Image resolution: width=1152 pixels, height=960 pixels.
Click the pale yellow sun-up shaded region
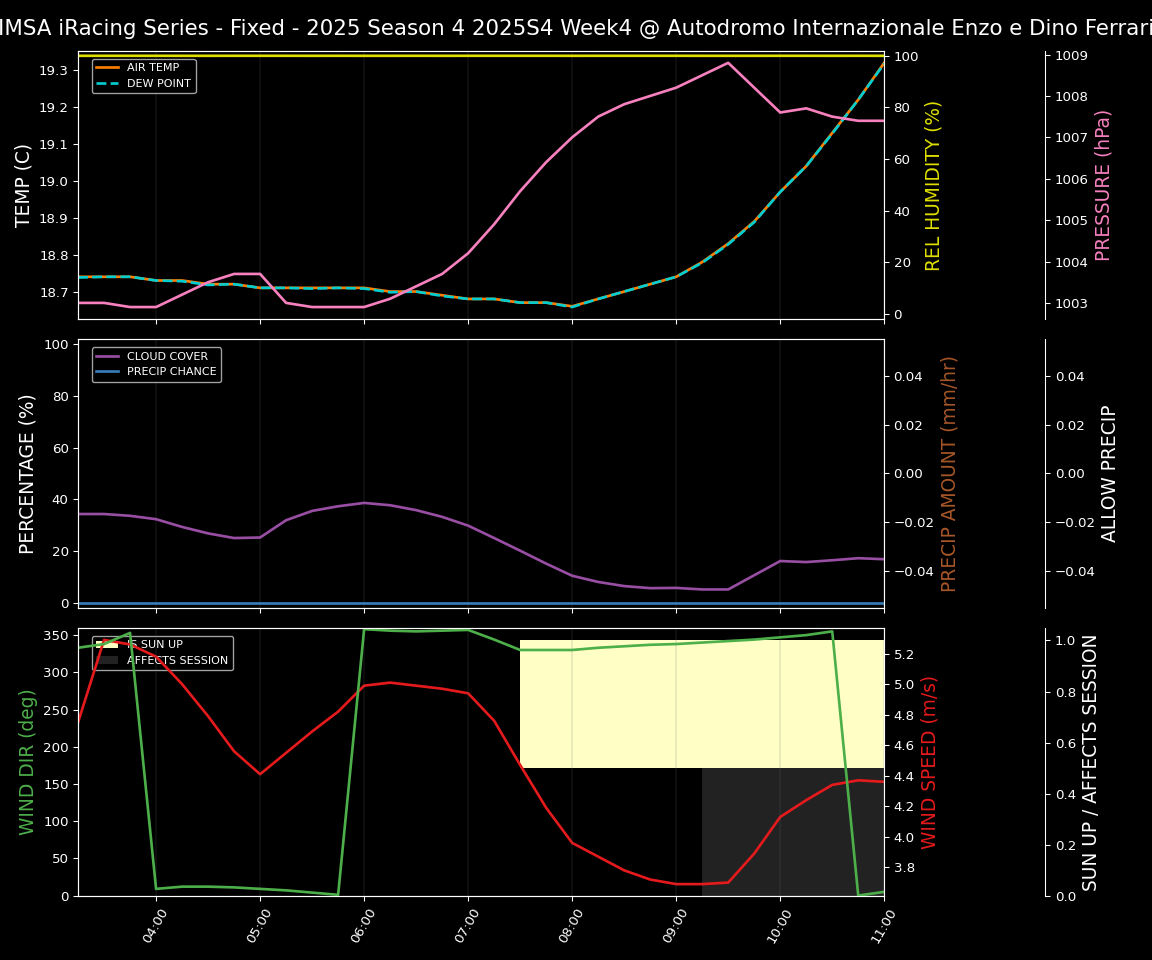[x=700, y=704]
